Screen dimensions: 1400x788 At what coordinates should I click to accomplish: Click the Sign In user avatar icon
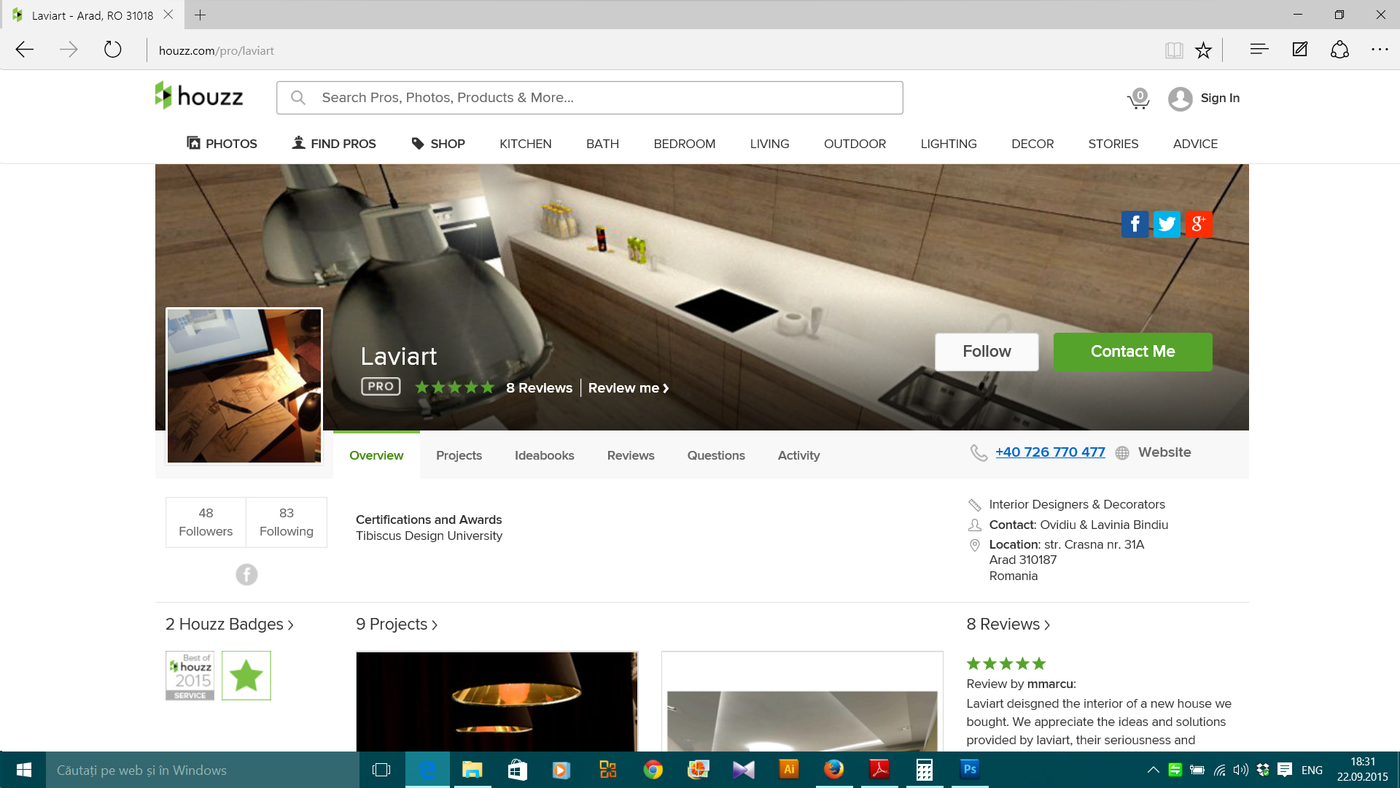pyautogui.click(x=1180, y=98)
